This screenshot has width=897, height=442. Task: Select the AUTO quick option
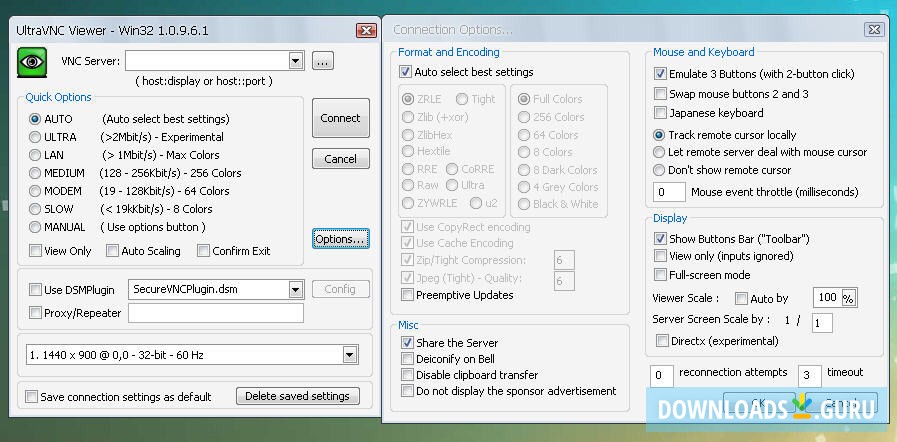pos(35,119)
